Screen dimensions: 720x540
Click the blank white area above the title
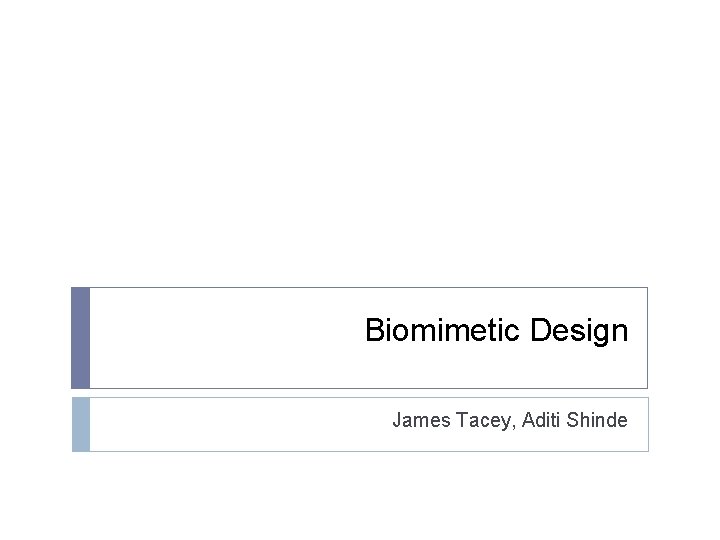point(360,140)
